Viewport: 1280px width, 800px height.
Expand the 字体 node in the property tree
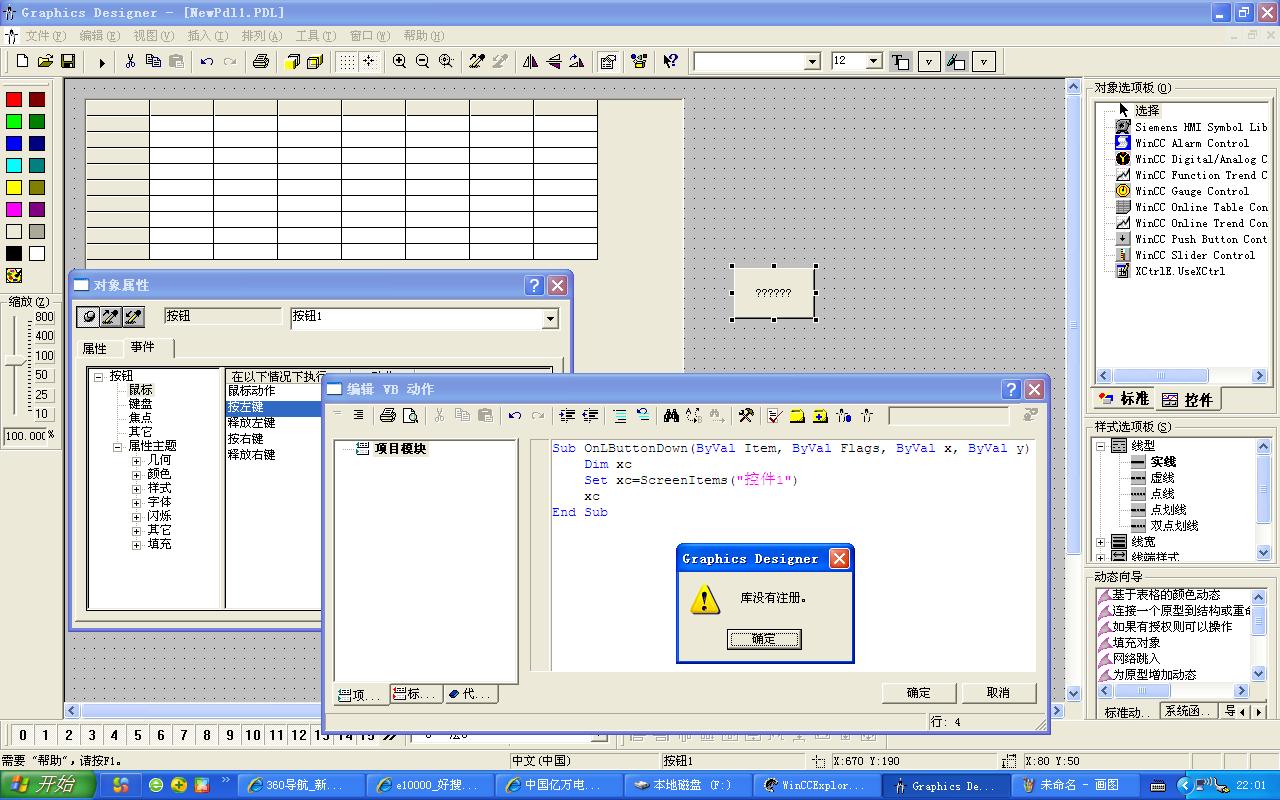[x=136, y=502]
